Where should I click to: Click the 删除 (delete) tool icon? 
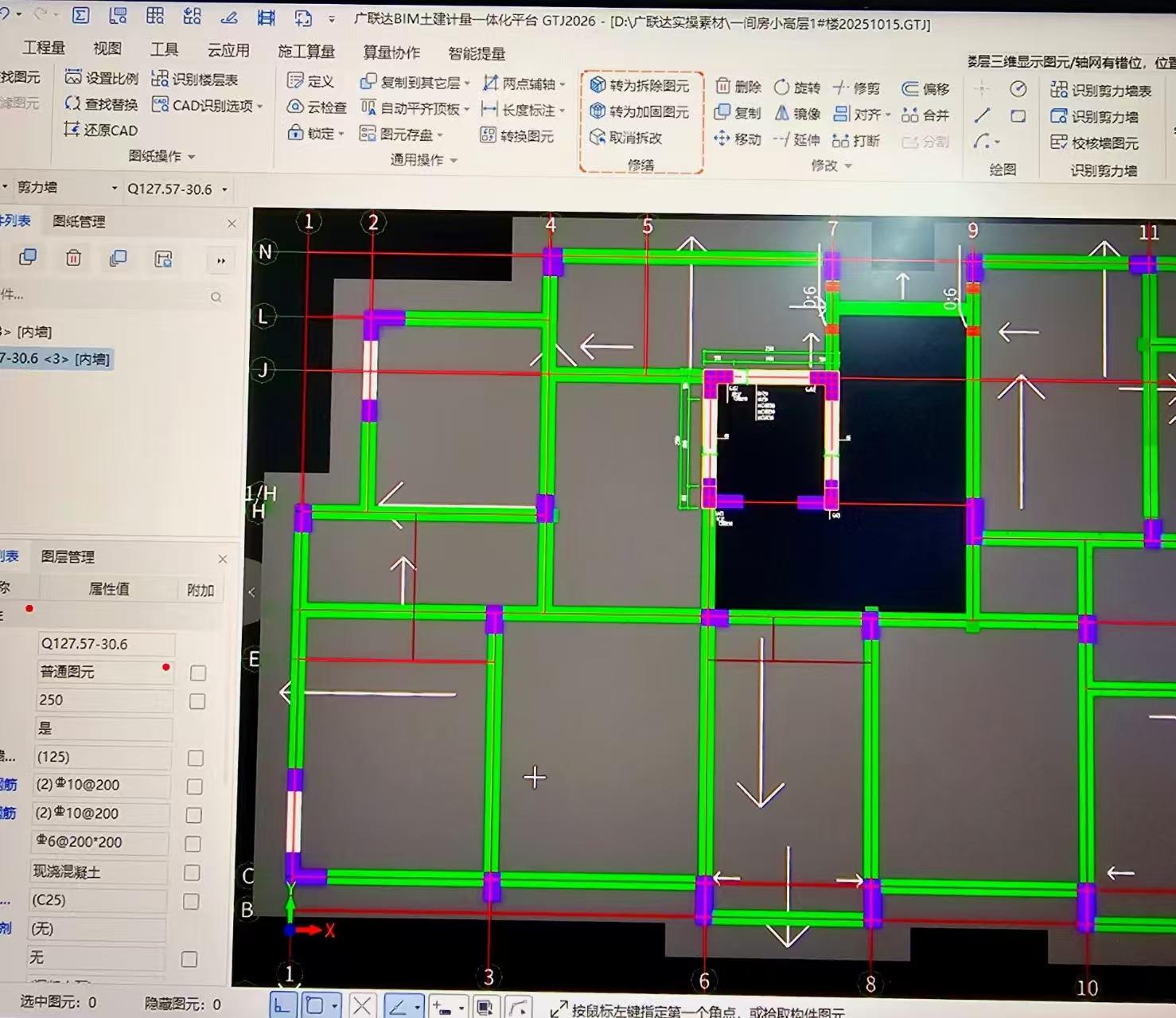pos(723,87)
